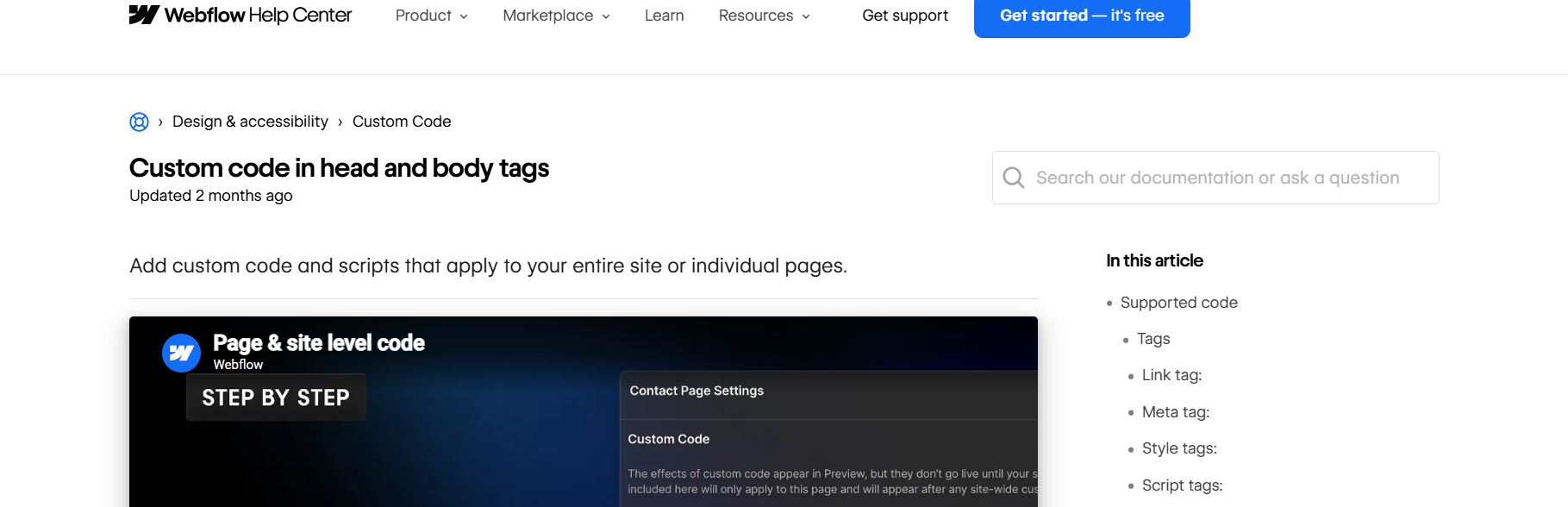Go to Custom Code breadcrumb
1568x507 pixels.
tap(402, 122)
